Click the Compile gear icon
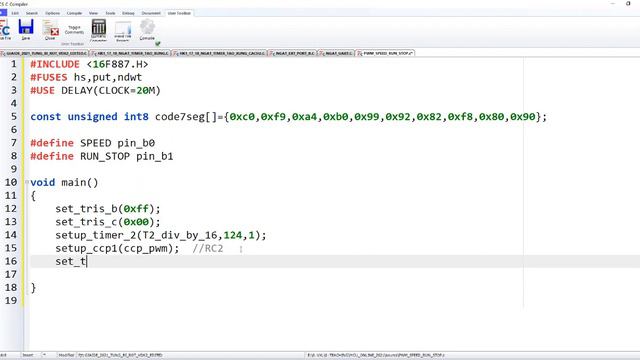 (x=147, y=30)
